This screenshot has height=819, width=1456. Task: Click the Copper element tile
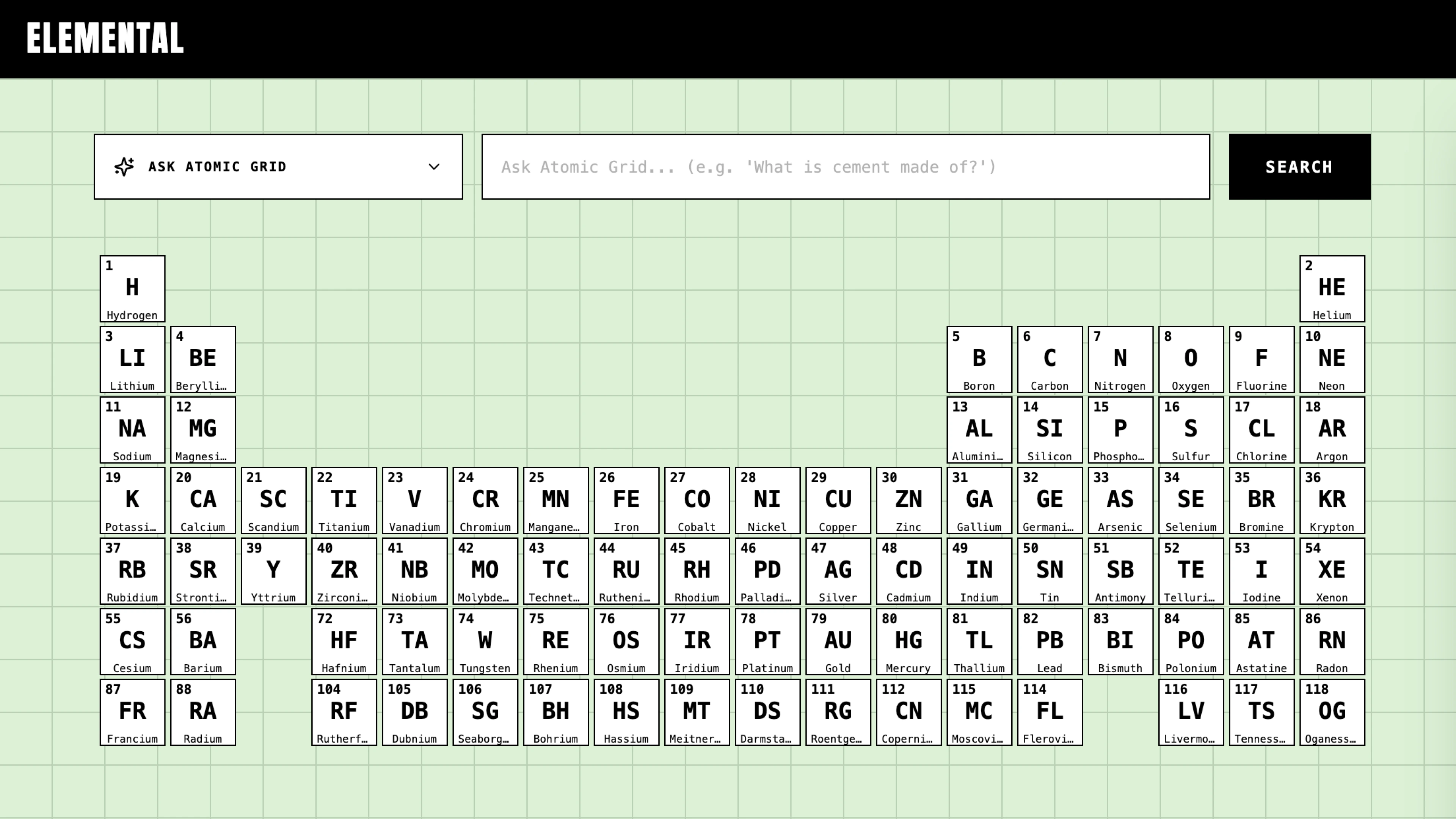[838, 500]
